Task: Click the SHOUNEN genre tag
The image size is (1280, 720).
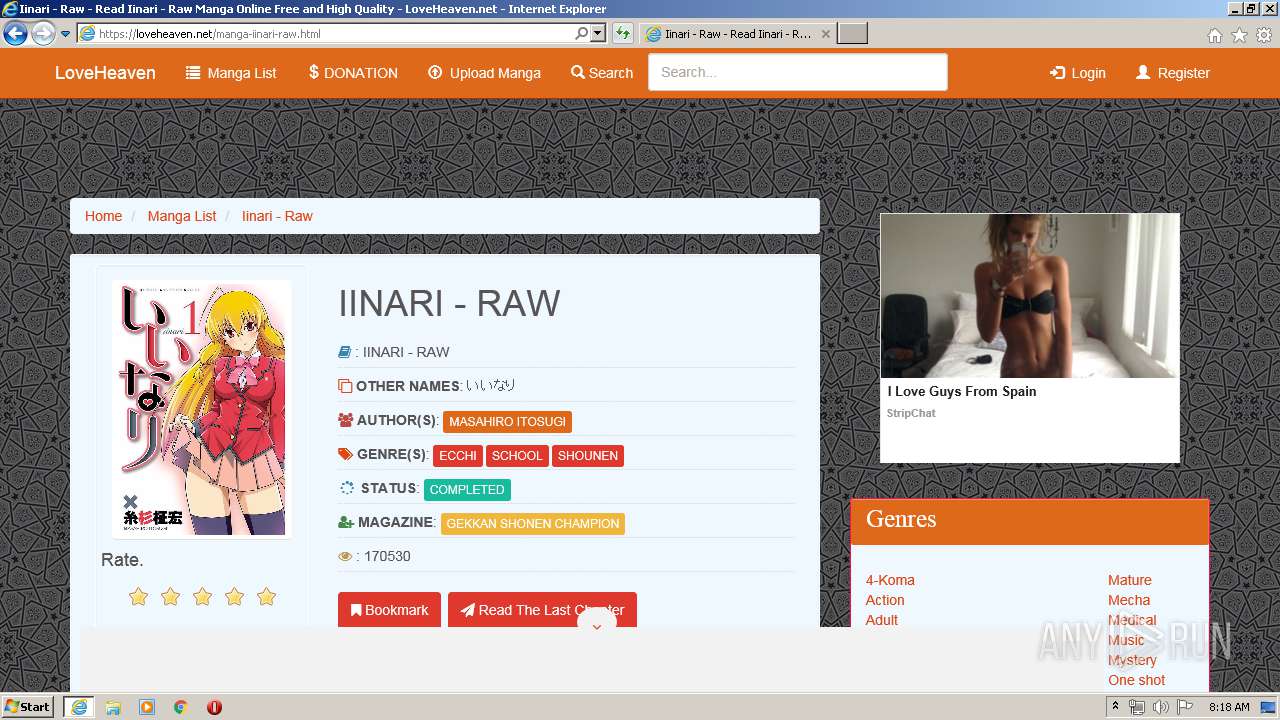Action: pos(588,456)
